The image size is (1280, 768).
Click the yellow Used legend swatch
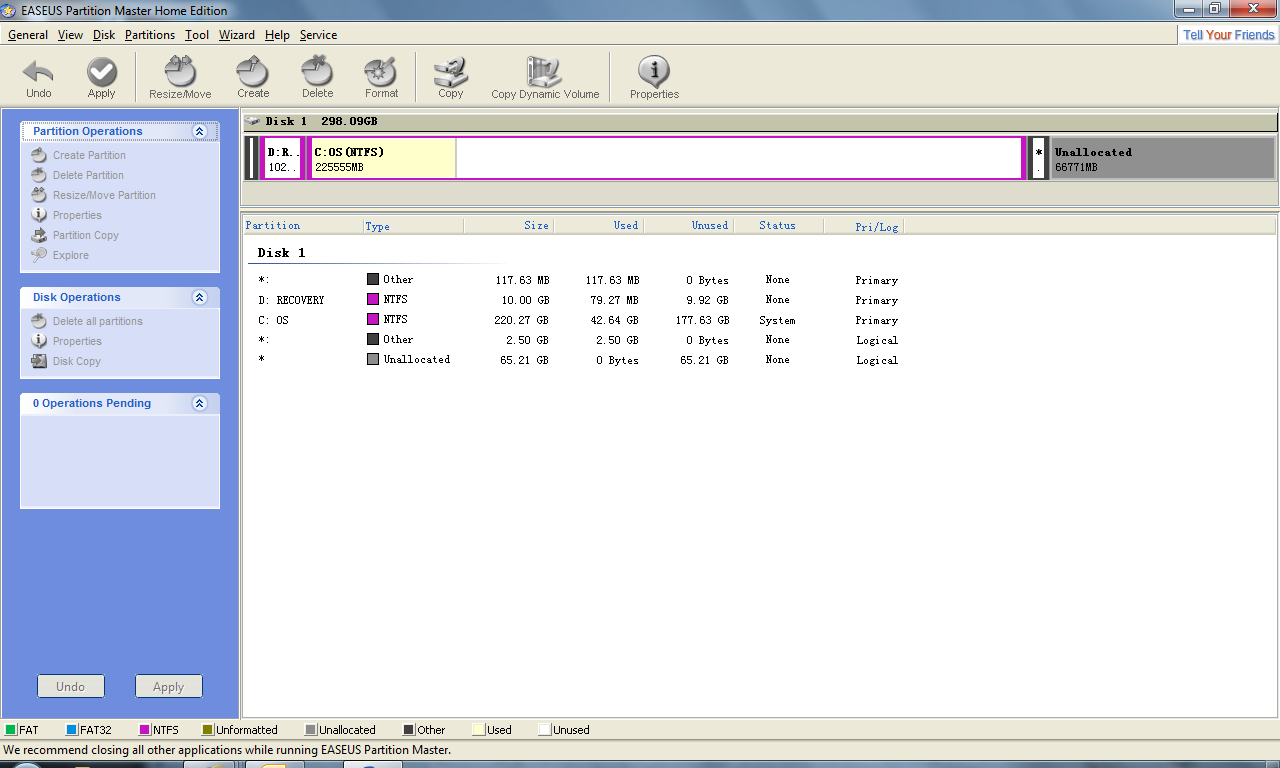pos(479,730)
